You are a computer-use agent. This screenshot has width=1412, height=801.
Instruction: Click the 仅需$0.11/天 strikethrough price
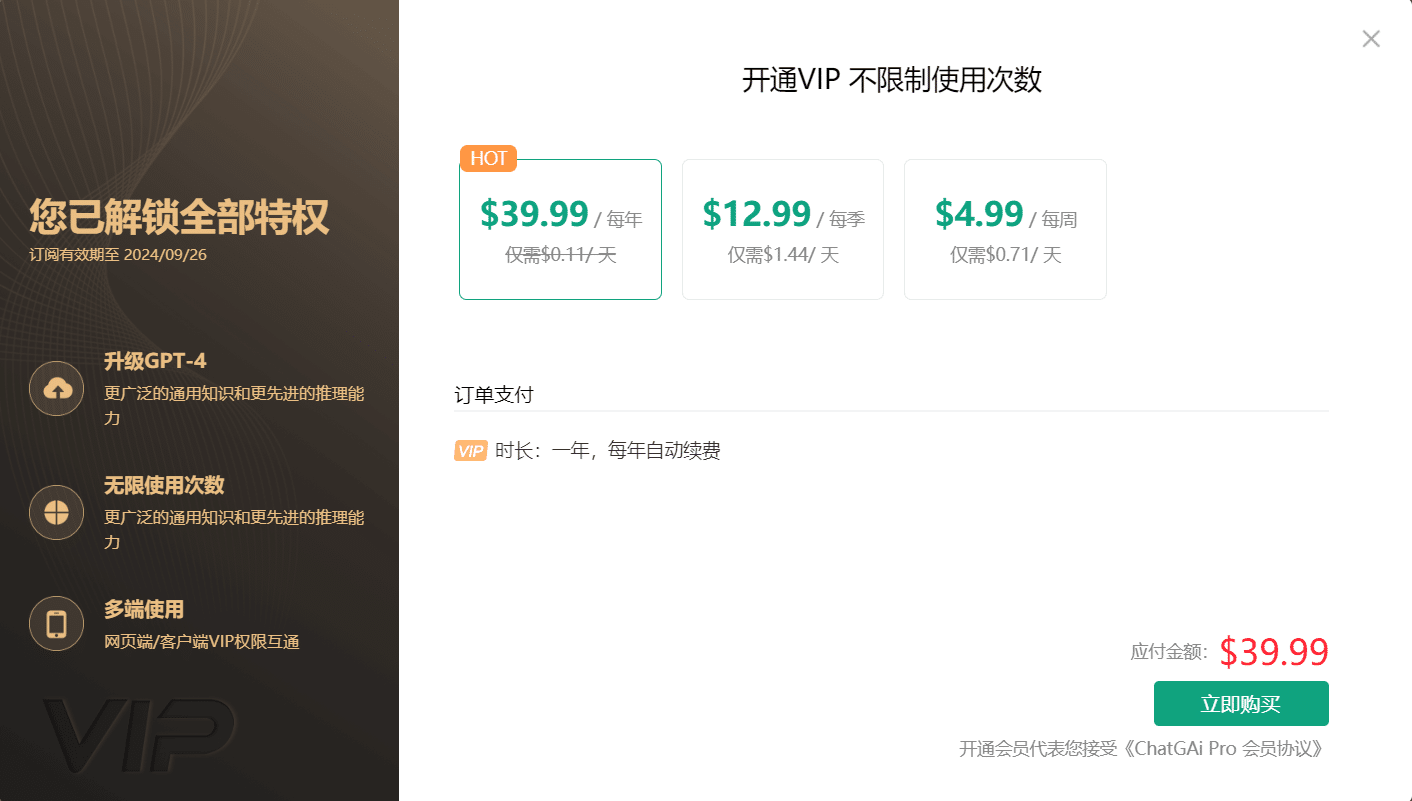tap(560, 255)
